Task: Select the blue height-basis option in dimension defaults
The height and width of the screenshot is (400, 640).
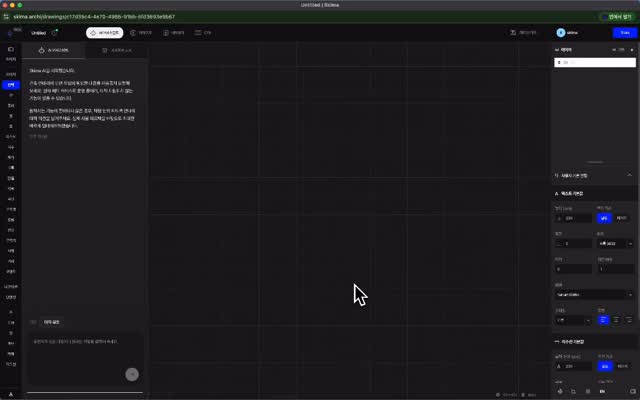Action: point(604,367)
